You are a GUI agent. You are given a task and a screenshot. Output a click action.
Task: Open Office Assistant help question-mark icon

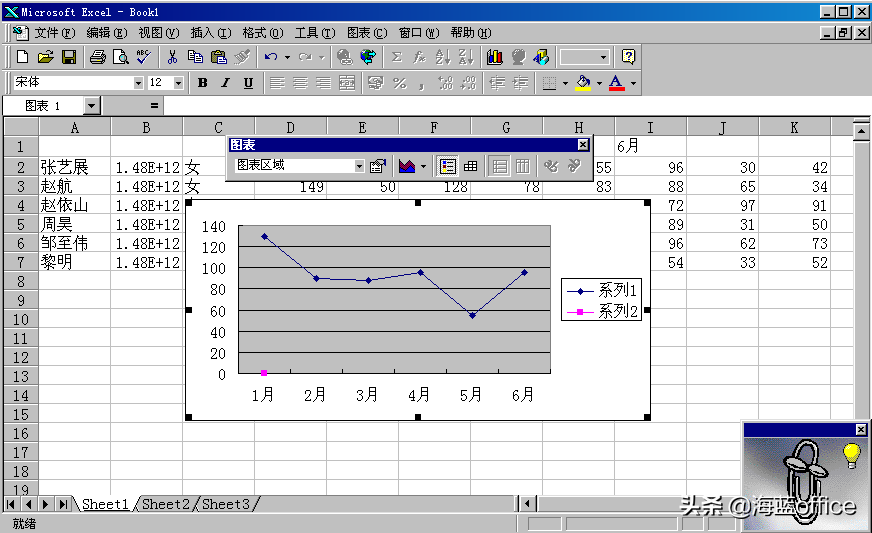tap(628, 57)
